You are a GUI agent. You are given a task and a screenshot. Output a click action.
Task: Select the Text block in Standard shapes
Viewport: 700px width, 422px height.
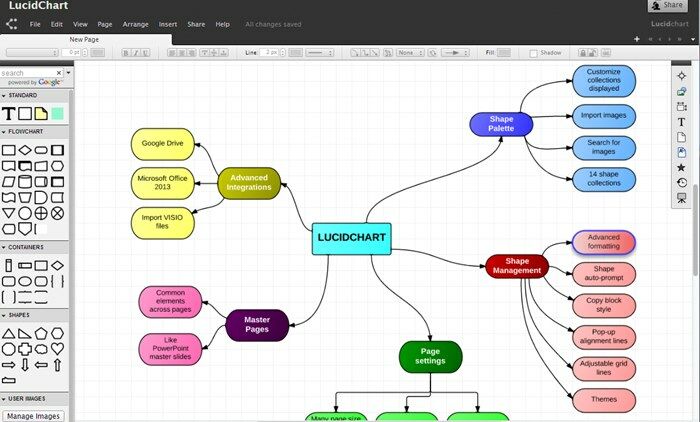[8, 113]
